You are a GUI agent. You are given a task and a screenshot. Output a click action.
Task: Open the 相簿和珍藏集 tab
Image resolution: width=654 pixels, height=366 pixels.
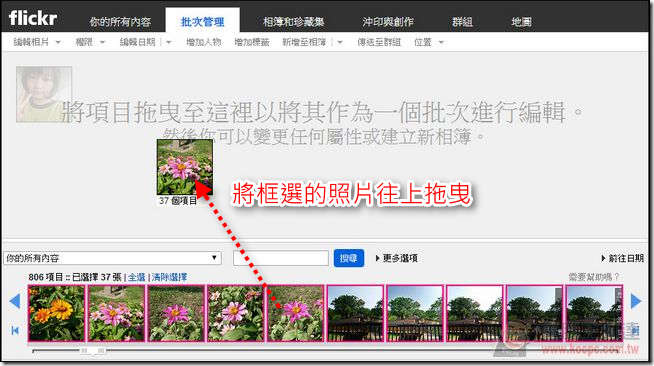[294, 22]
